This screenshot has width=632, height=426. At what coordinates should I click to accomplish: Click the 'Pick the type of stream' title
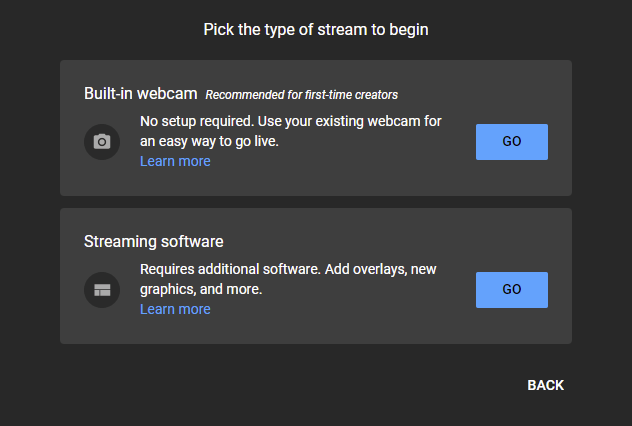tap(315, 30)
